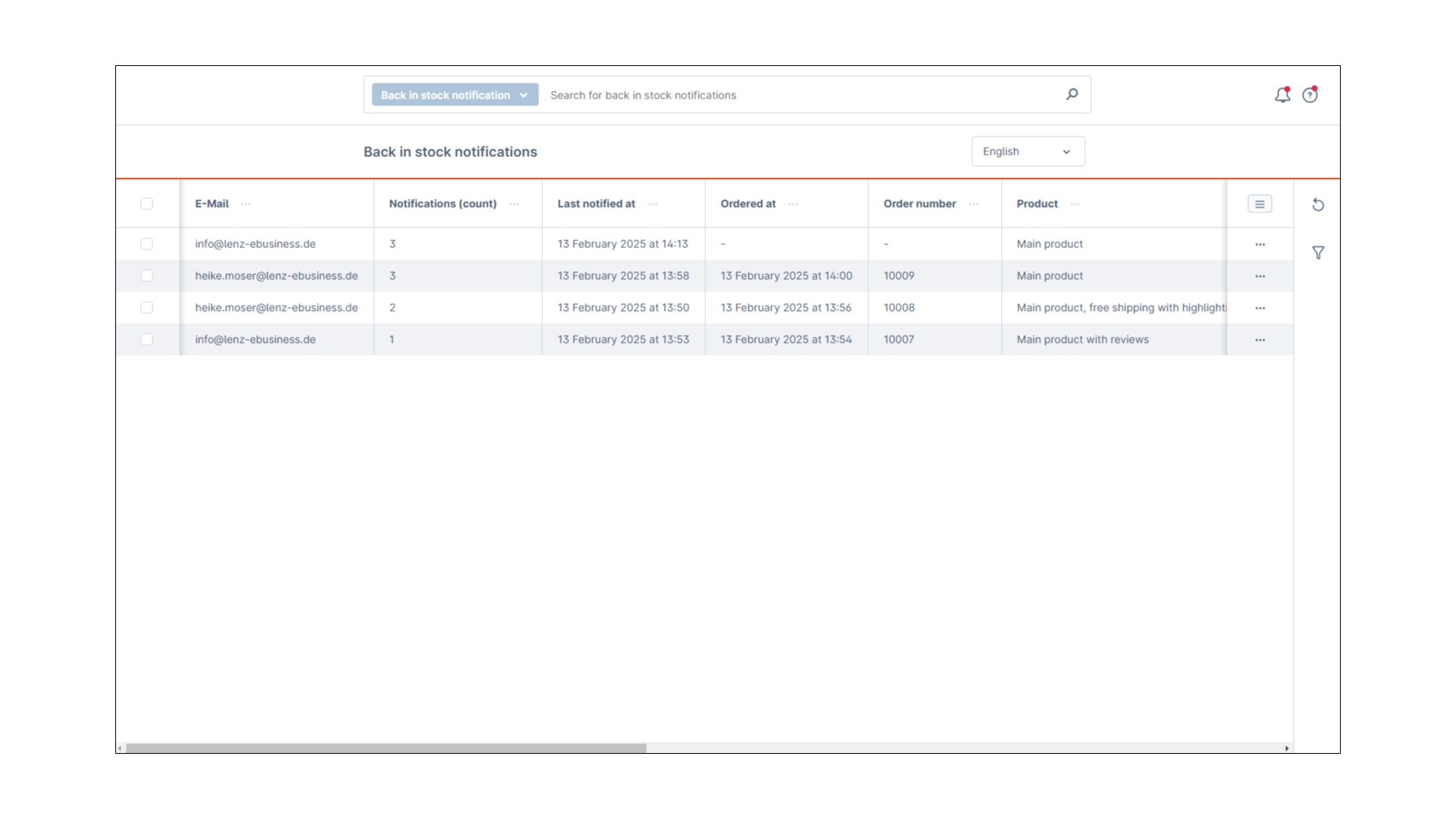Focus the back in stock search field
This screenshot has height=819, width=1456.
tap(804, 95)
